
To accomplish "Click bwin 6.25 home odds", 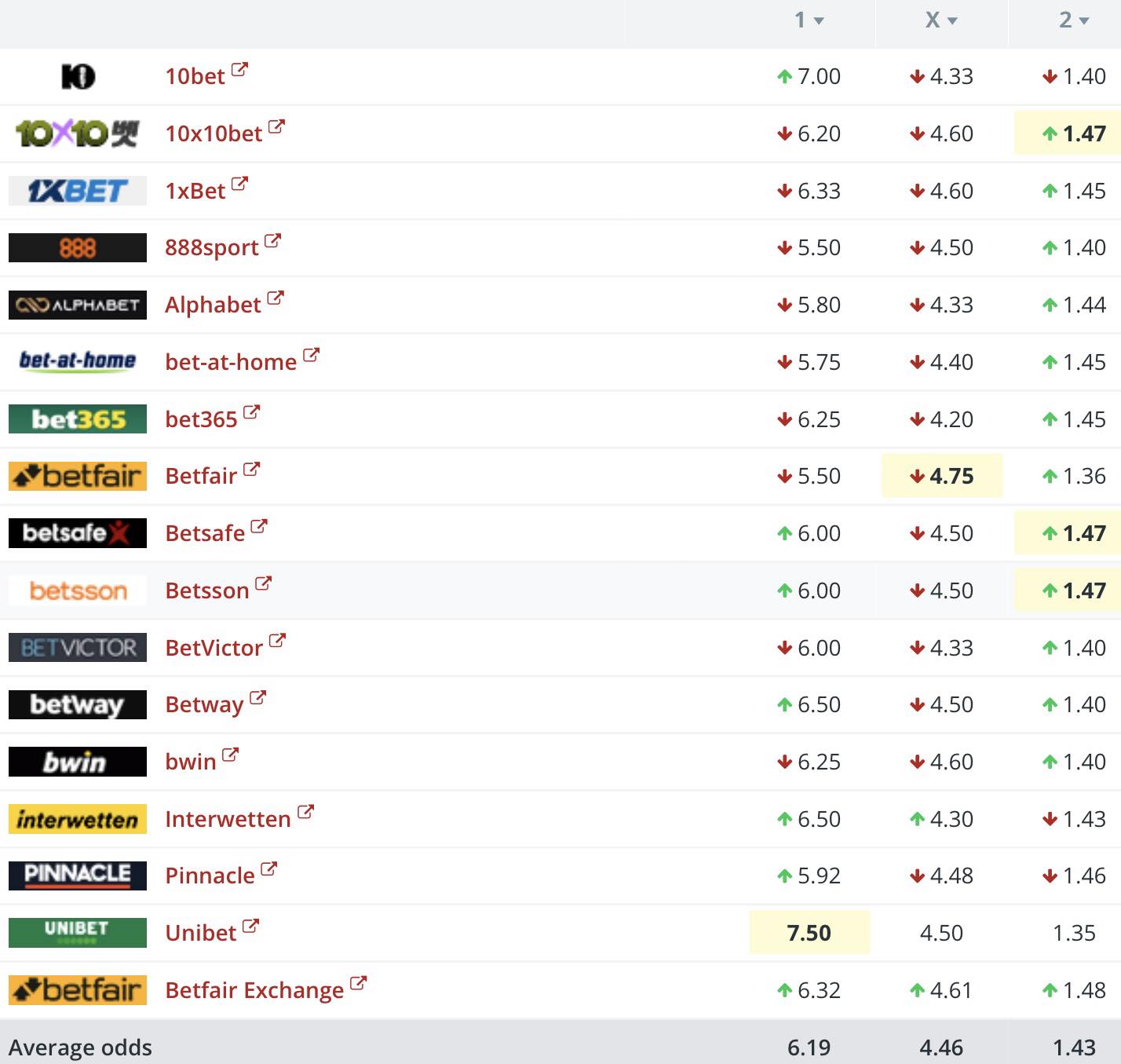I will 809,762.
